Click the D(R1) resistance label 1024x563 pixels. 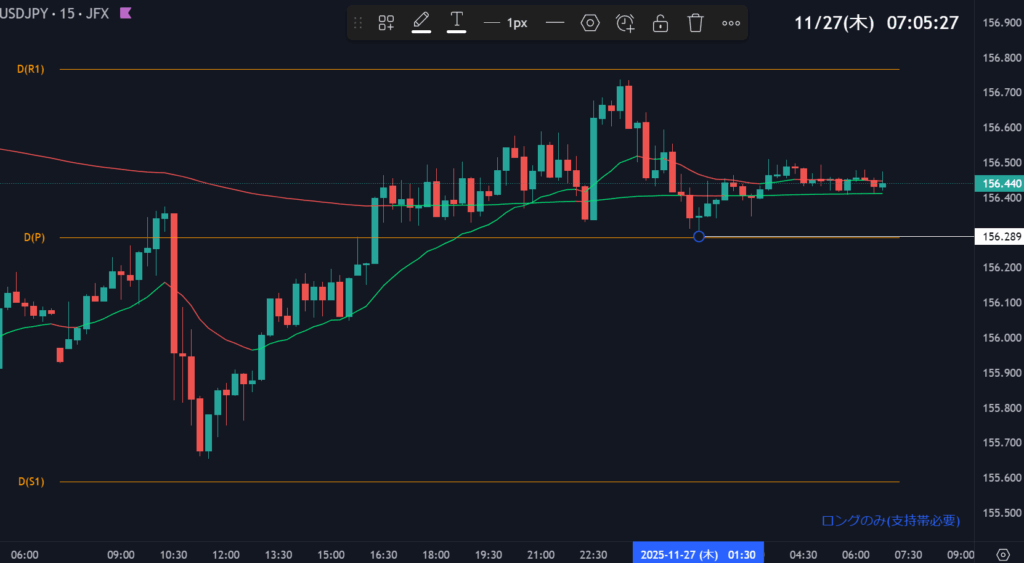pyautogui.click(x=30, y=69)
